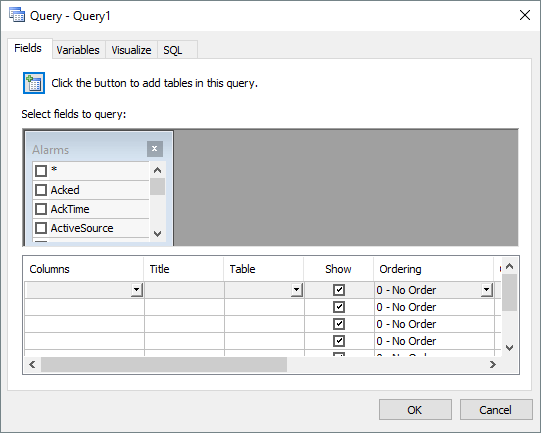Click the Columns column header
Screen dimensions: 541x433
[84, 269]
